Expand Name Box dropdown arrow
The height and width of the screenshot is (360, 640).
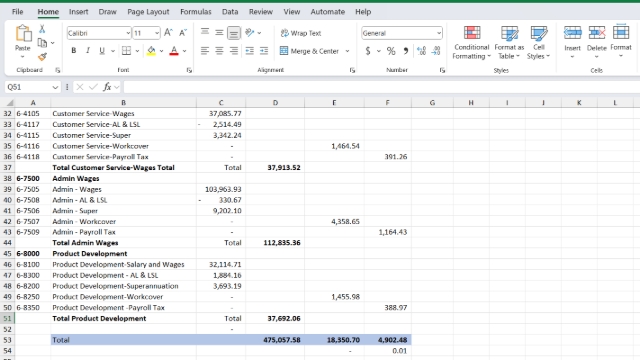(x=55, y=87)
